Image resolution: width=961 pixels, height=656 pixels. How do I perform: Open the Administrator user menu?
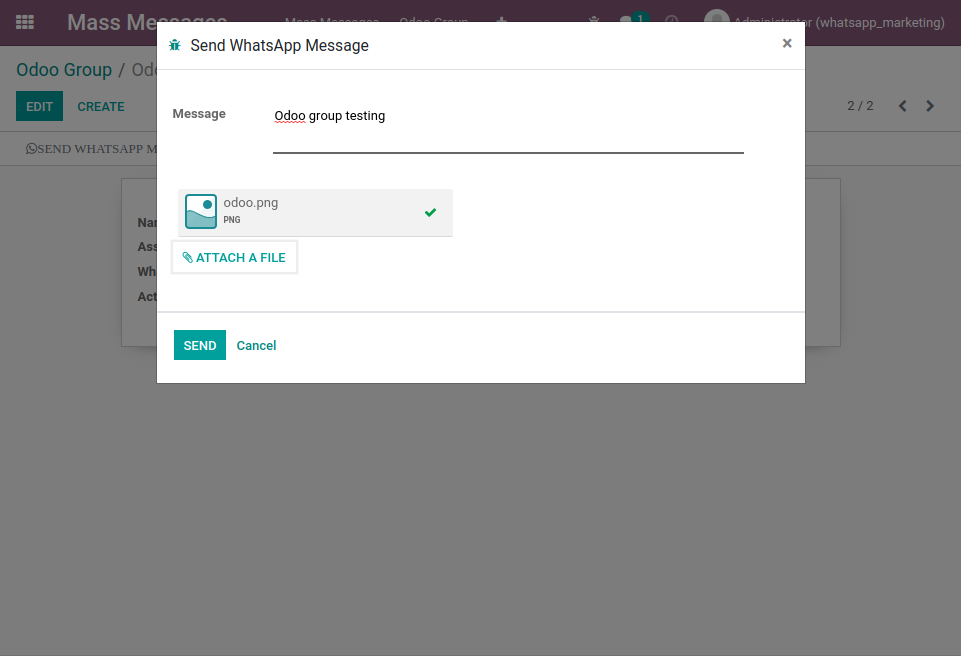coord(824,22)
